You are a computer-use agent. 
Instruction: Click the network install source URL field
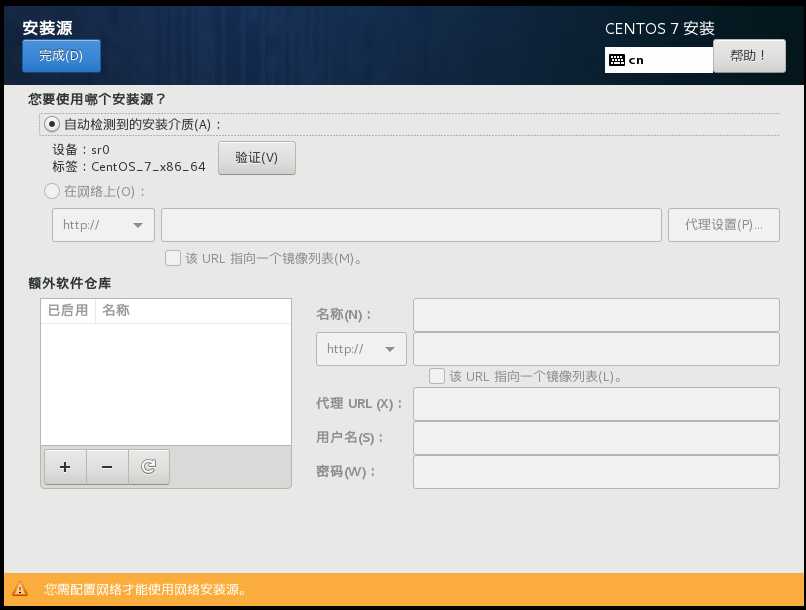pyautogui.click(x=411, y=225)
